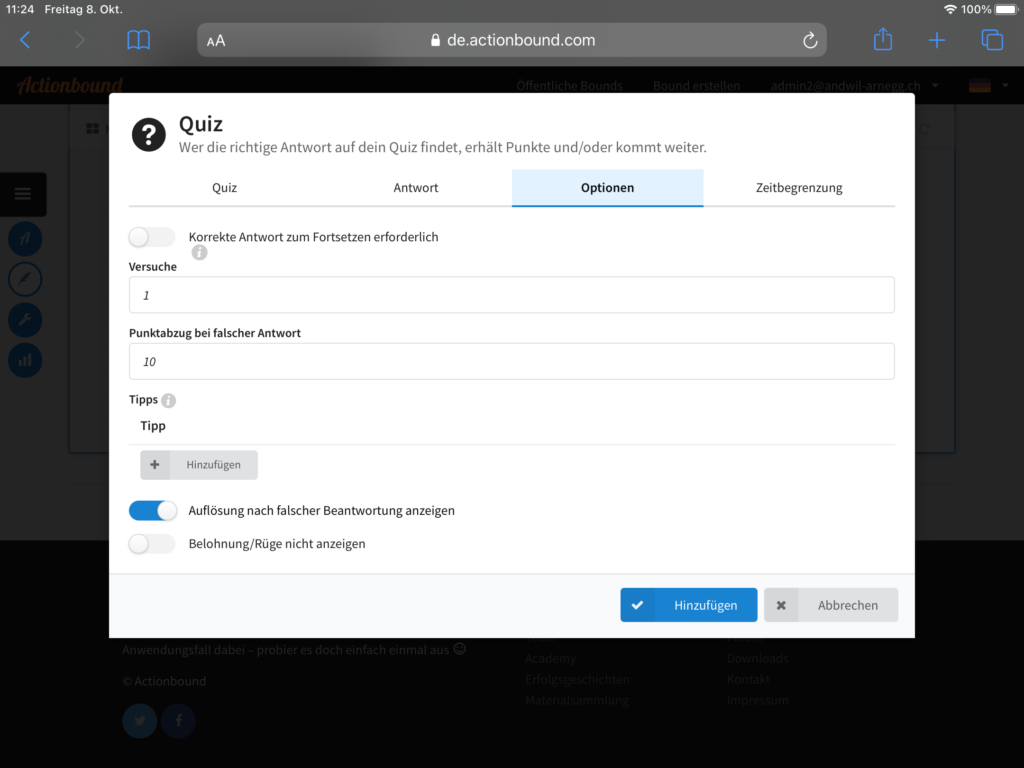
Task: Open the hamburger menu in left sidebar
Action: pyautogui.click(x=23, y=194)
